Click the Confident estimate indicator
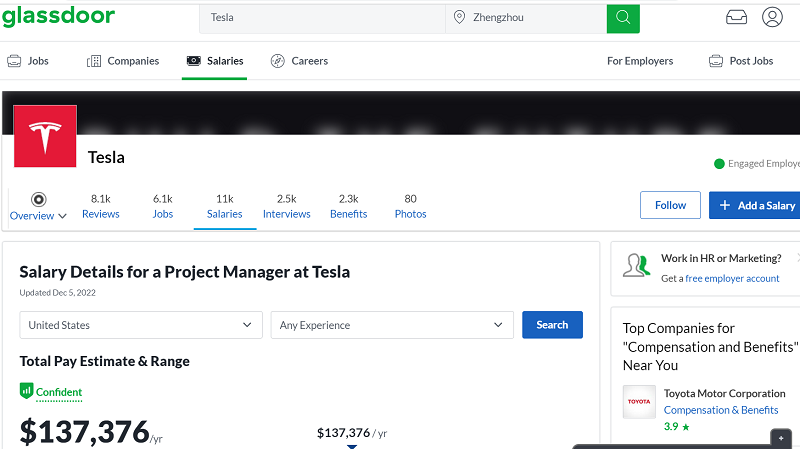Screen dimensions: 800x449 click(51, 392)
